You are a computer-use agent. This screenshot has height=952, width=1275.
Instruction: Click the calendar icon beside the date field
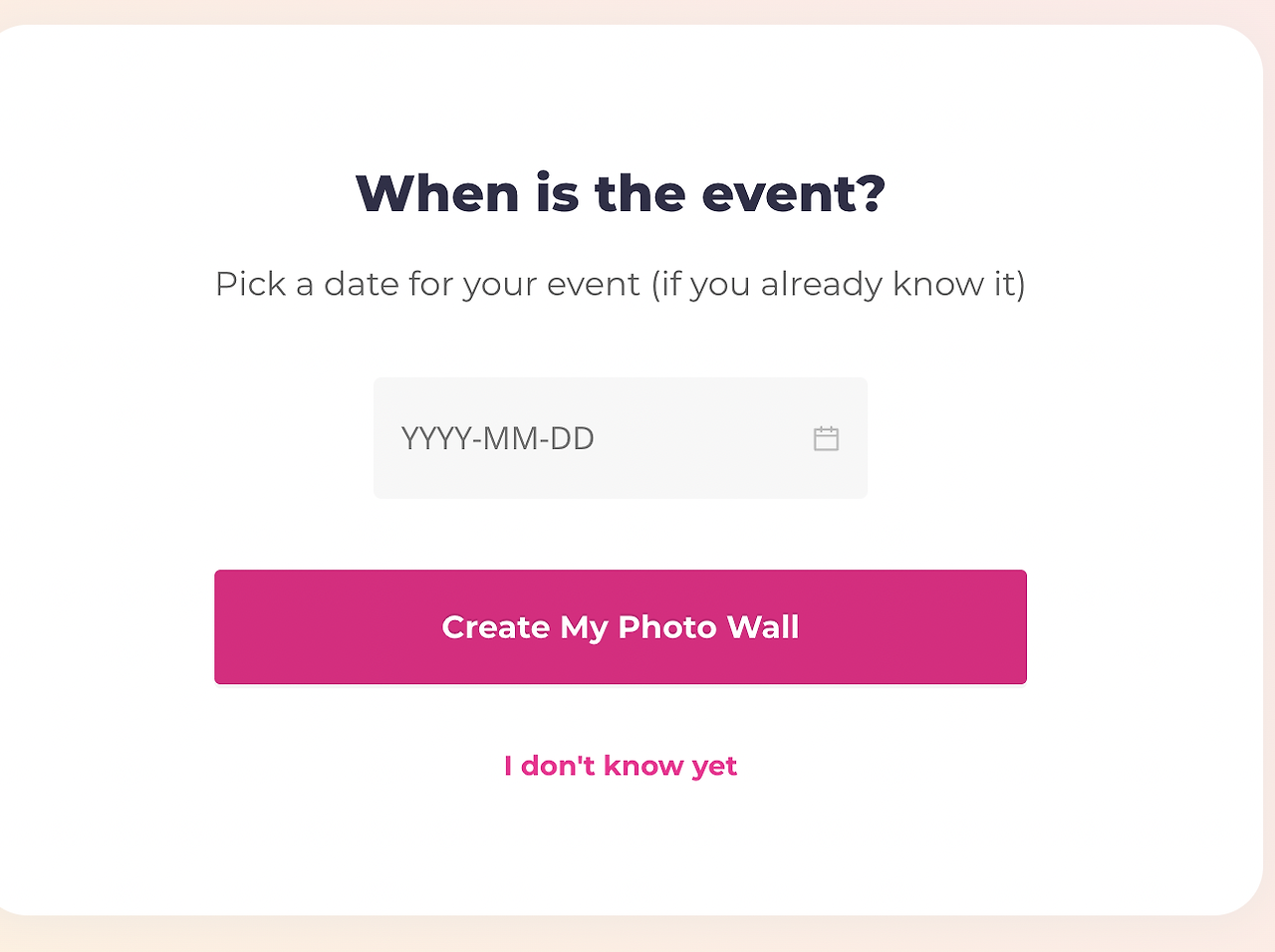point(826,438)
